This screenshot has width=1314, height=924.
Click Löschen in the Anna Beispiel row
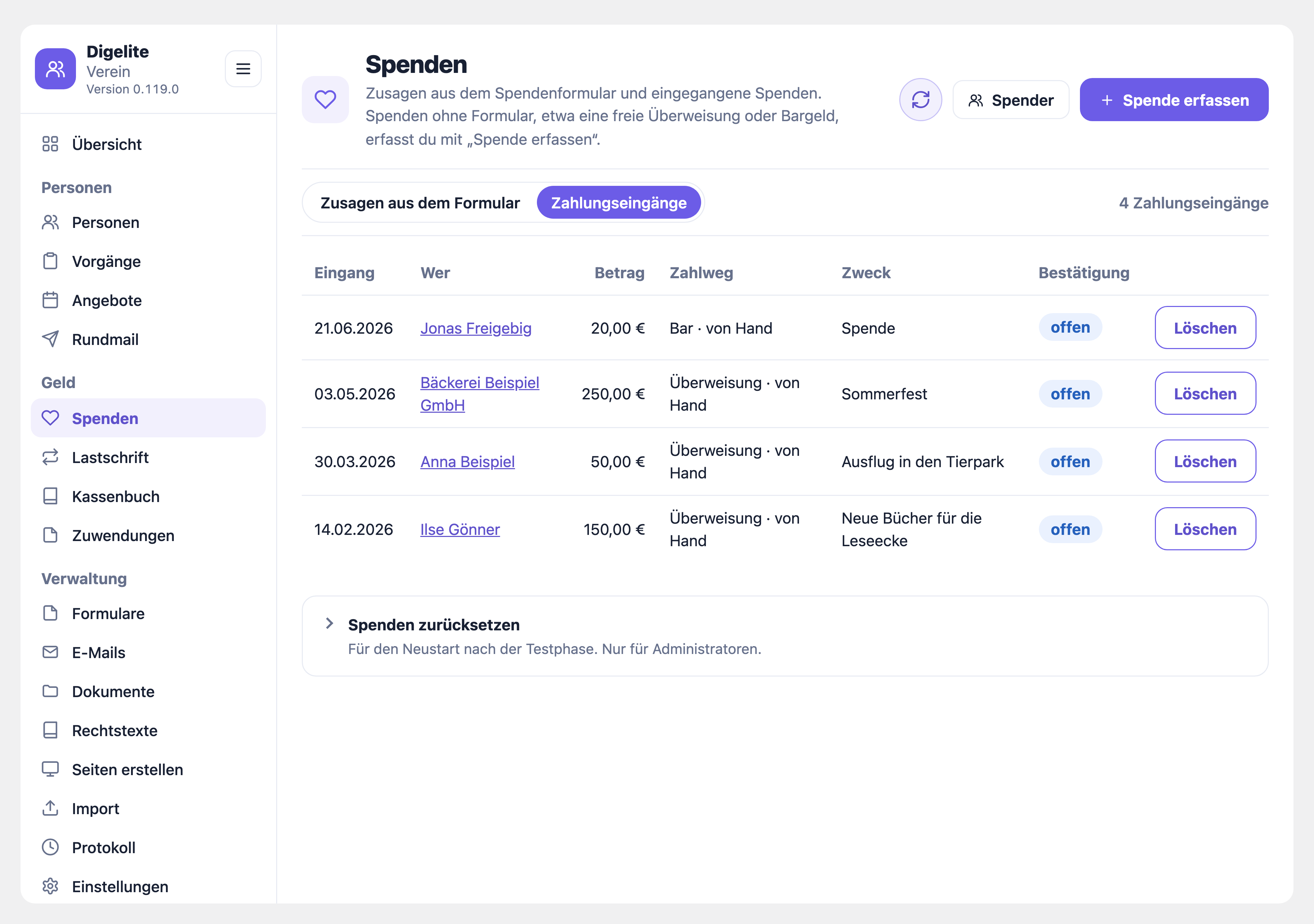[x=1205, y=461]
